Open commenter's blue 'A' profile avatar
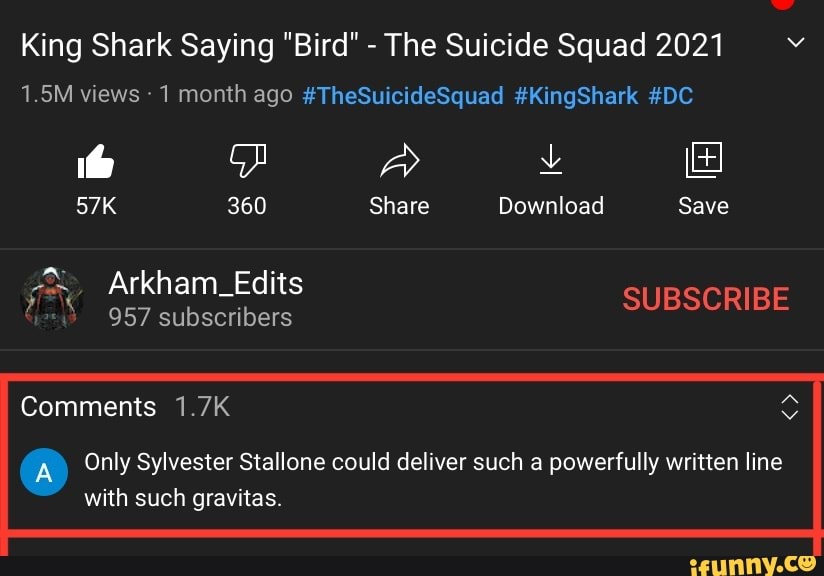 point(44,472)
